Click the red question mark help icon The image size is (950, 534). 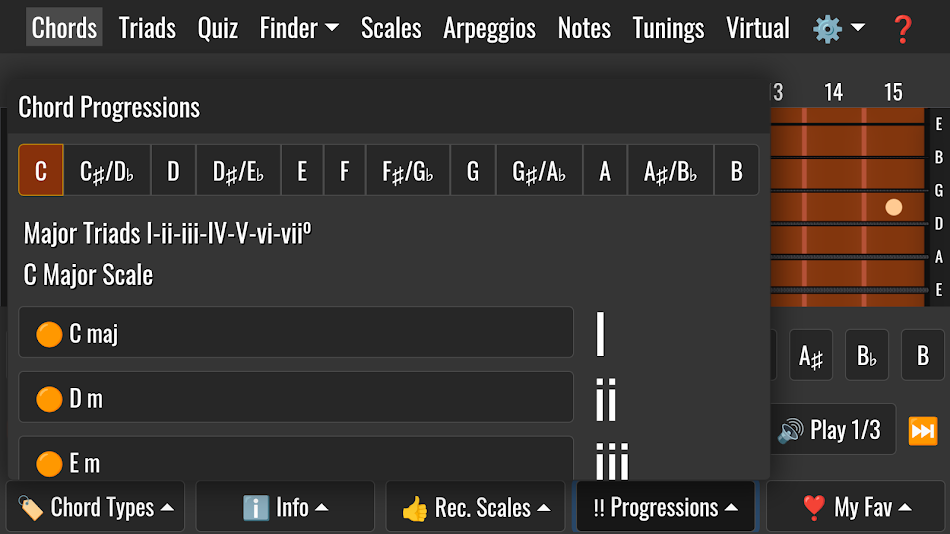pos(902,28)
